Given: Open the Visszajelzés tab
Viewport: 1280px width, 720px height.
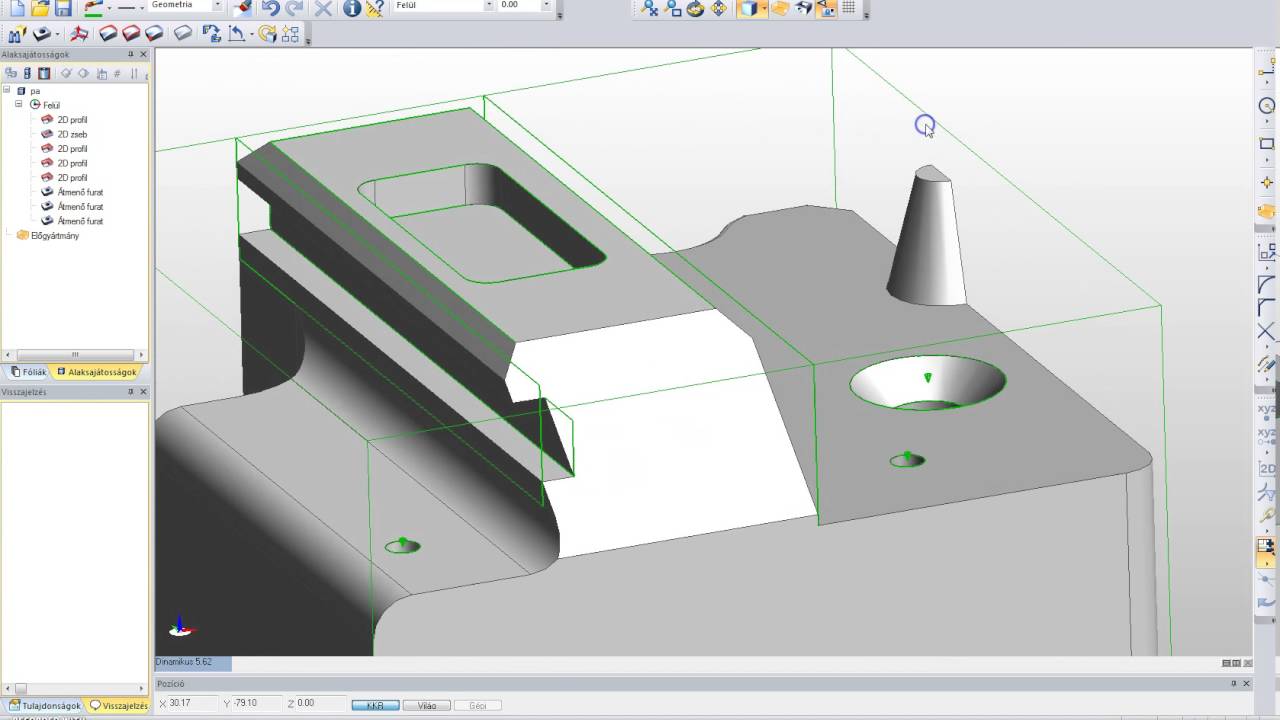Looking at the screenshot, I should pos(119,705).
